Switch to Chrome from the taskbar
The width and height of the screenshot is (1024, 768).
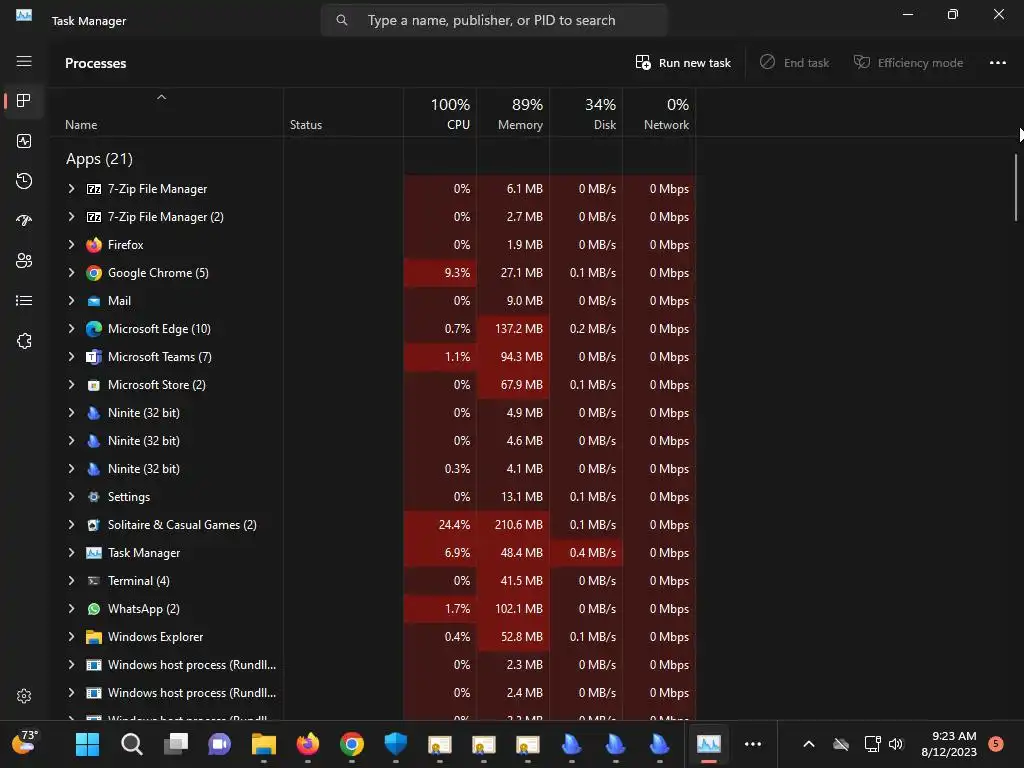[352, 744]
